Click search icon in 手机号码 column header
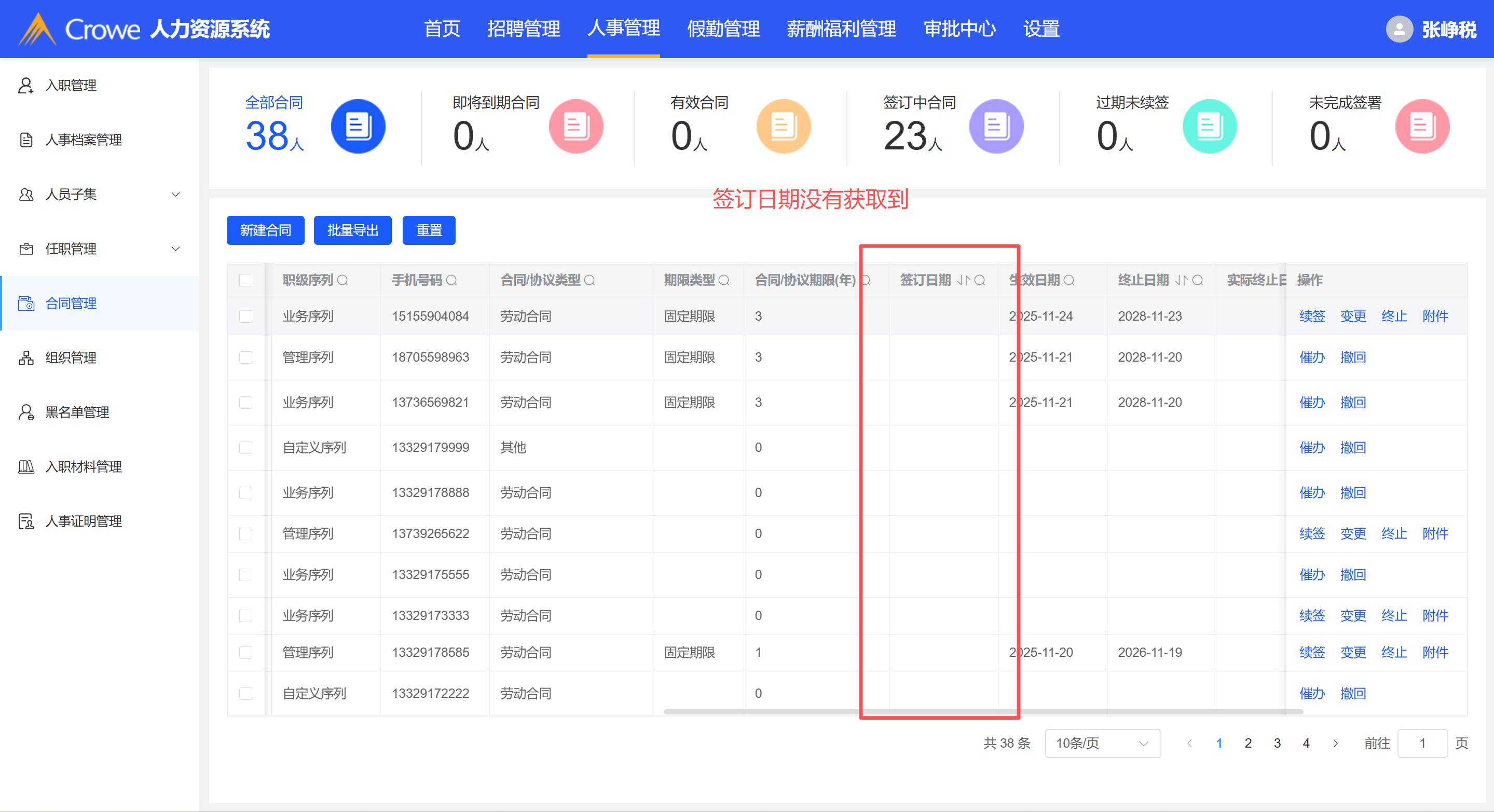 452,281
